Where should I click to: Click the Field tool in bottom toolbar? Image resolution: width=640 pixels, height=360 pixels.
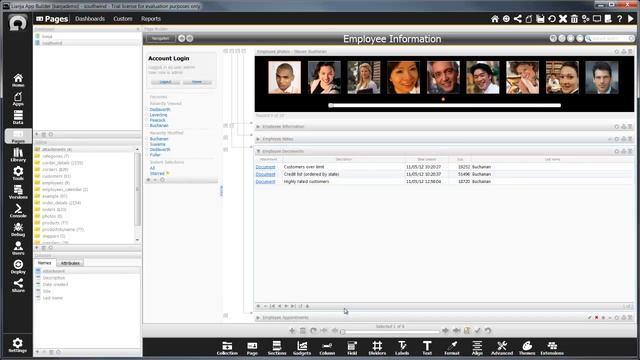point(352,348)
